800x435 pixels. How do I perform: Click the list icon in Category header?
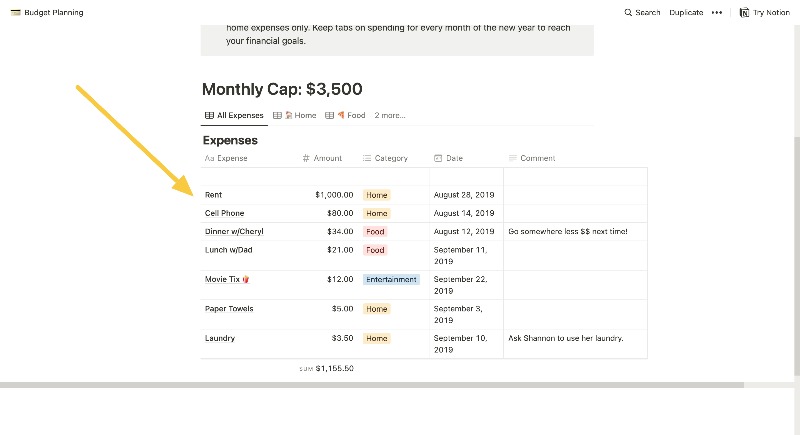pos(367,158)
